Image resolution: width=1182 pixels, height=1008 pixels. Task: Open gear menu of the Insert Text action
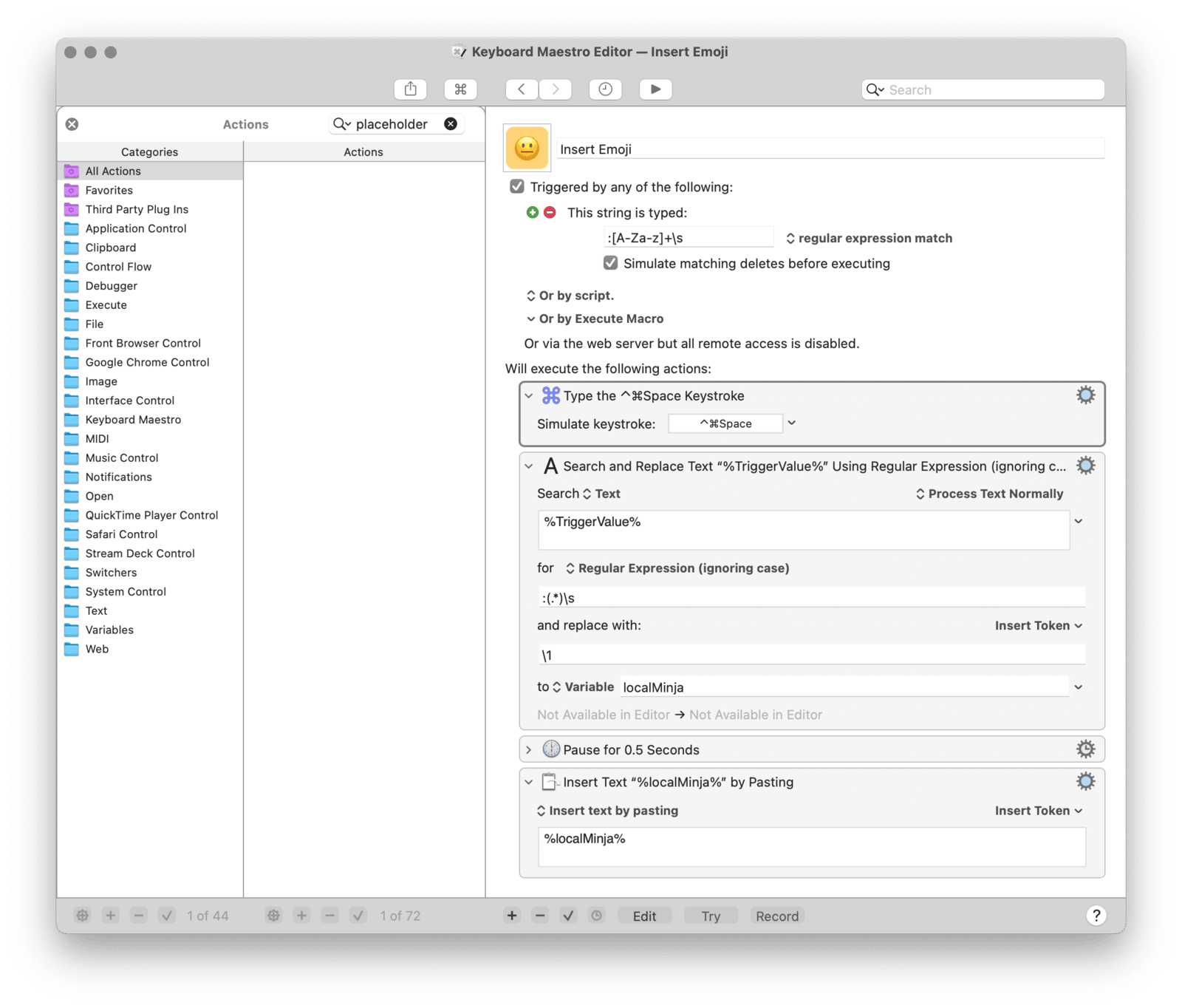[x=1085, y=782]
